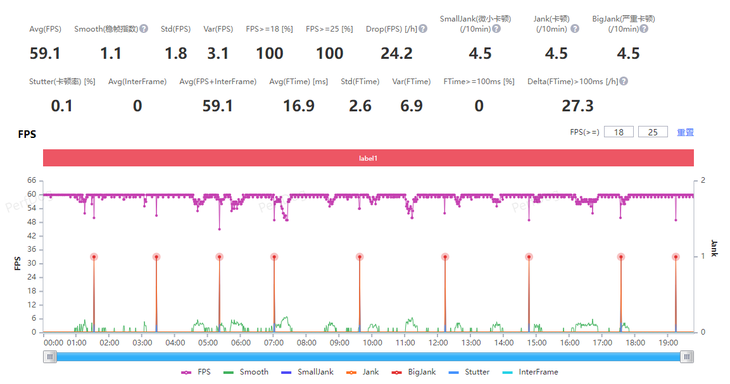730x384 pixels.
Task: Click help icon next to Smooth index
Action: coord(144,29)
